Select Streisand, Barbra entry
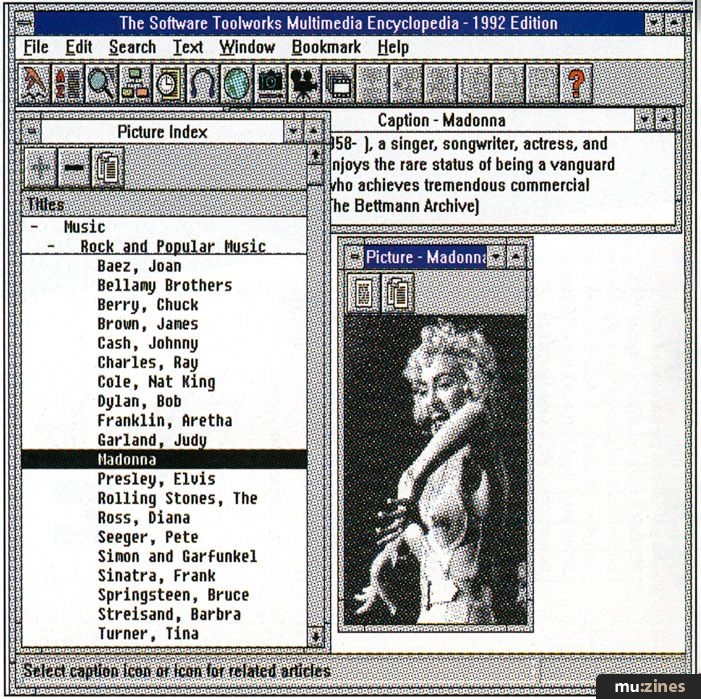This screenshot has height=699, width=701. coord(169,614)
